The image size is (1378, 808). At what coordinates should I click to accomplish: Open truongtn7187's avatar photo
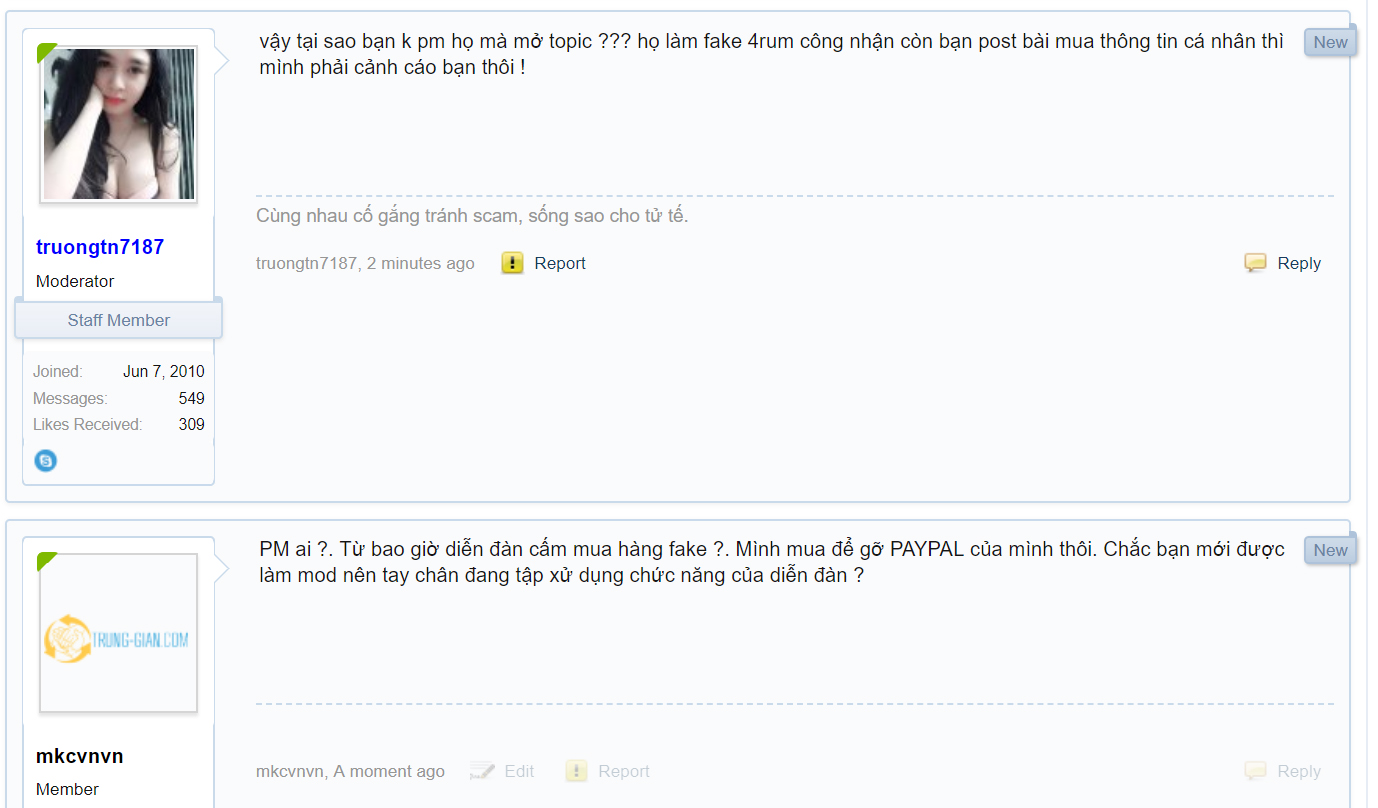118,124
